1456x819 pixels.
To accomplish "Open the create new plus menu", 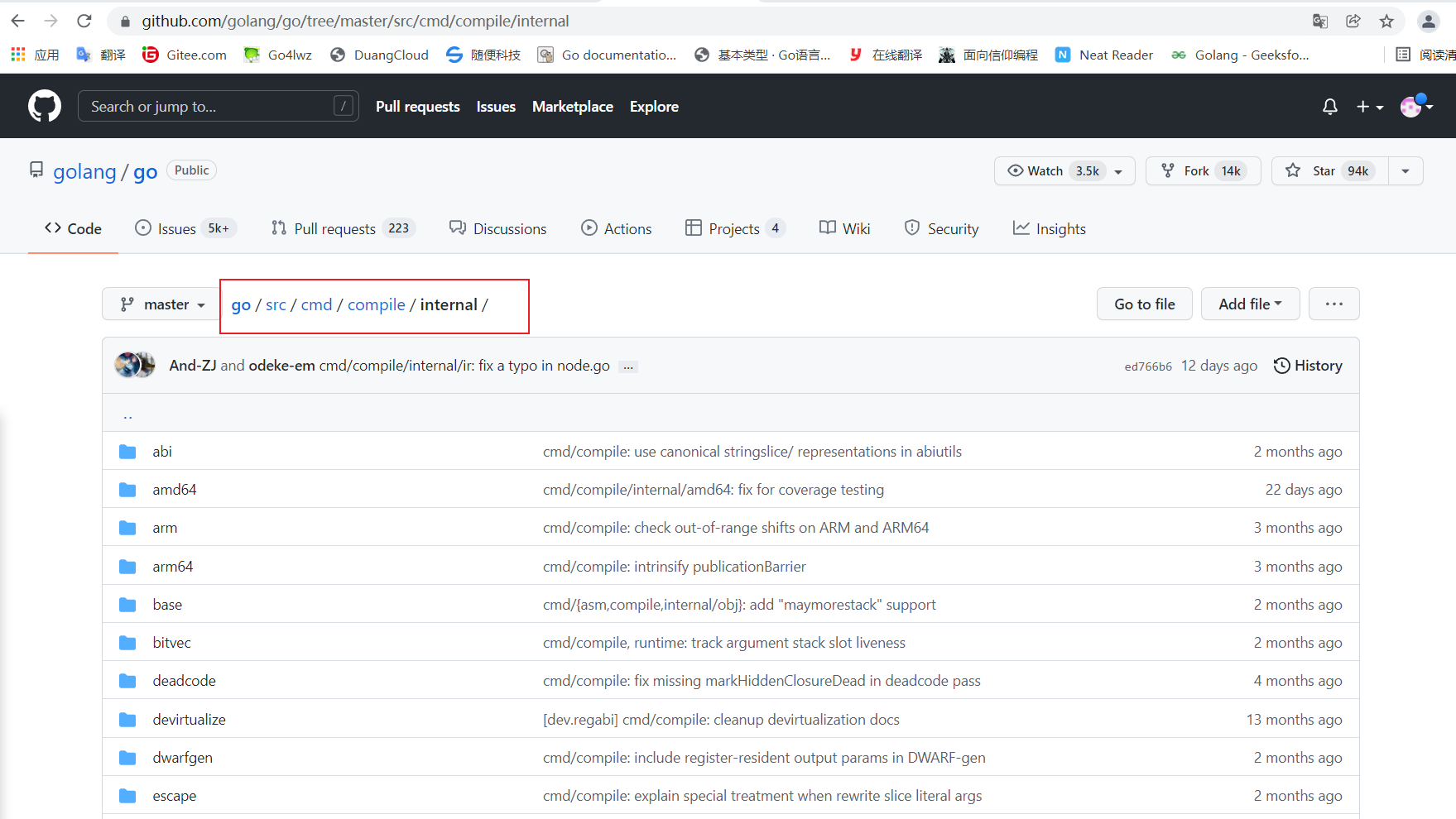I will [1369, 107].
